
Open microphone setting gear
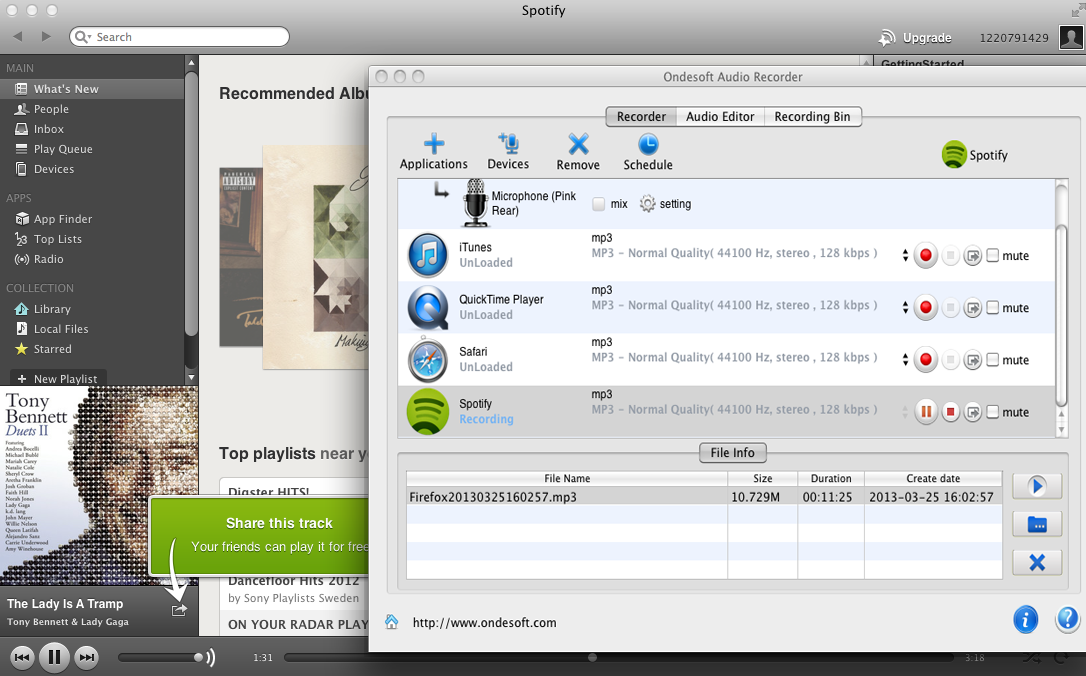point(647,204)
